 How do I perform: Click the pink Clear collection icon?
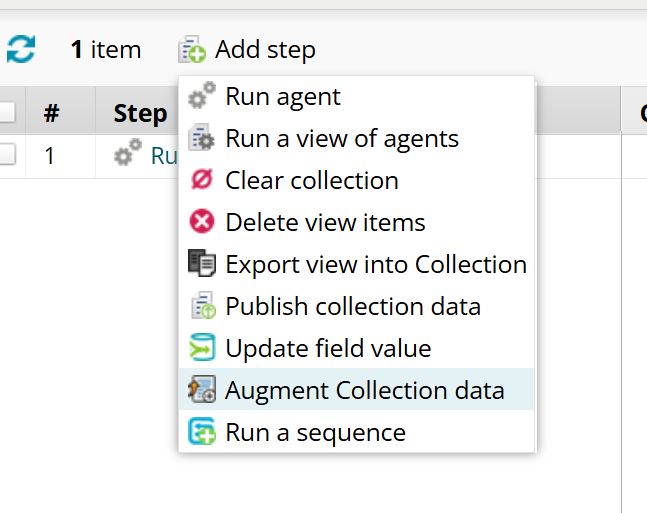click(202, 180)
